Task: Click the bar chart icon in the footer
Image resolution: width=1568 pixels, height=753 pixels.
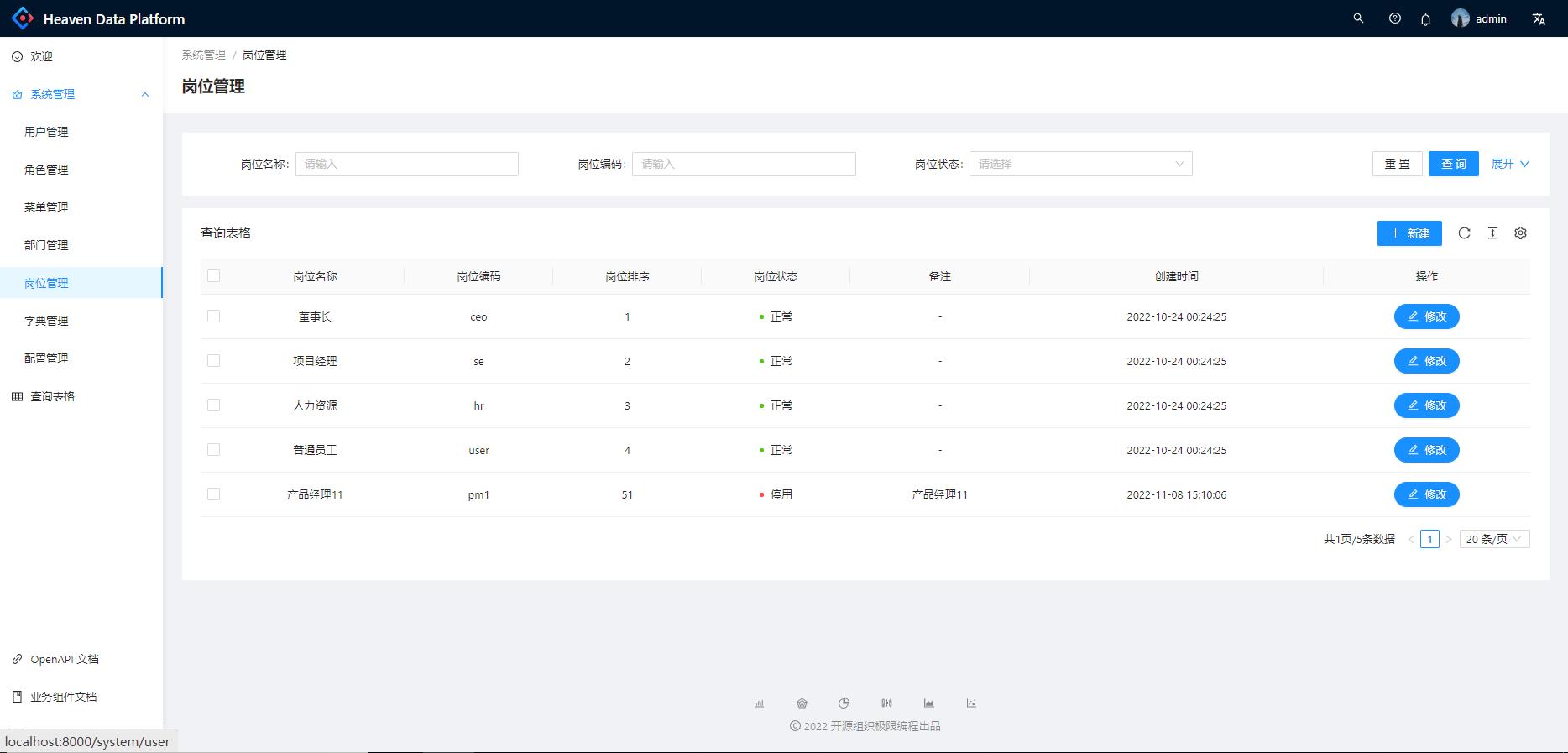Action: point(759,703)
